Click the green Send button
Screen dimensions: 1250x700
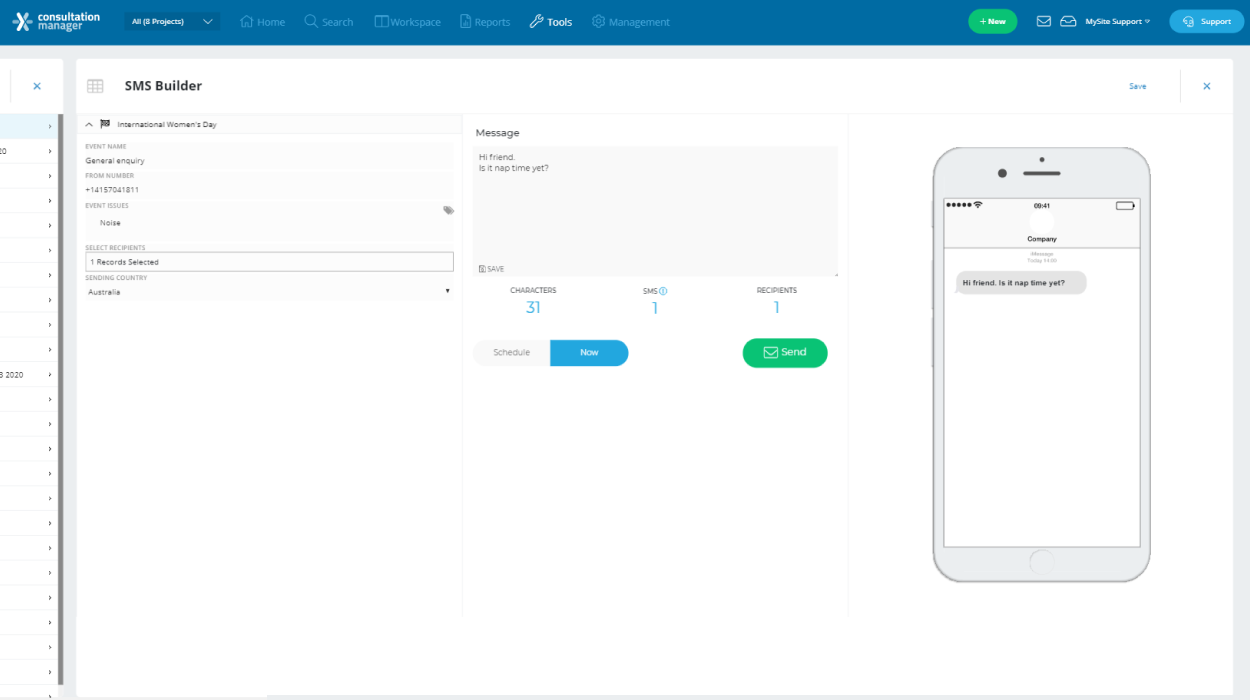click(x=785, y=353)
